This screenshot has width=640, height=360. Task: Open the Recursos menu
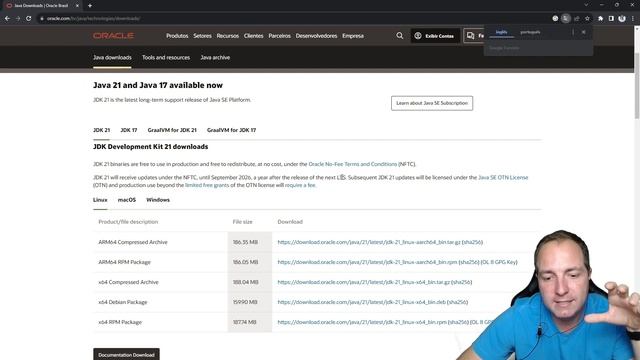coord(228,36)
